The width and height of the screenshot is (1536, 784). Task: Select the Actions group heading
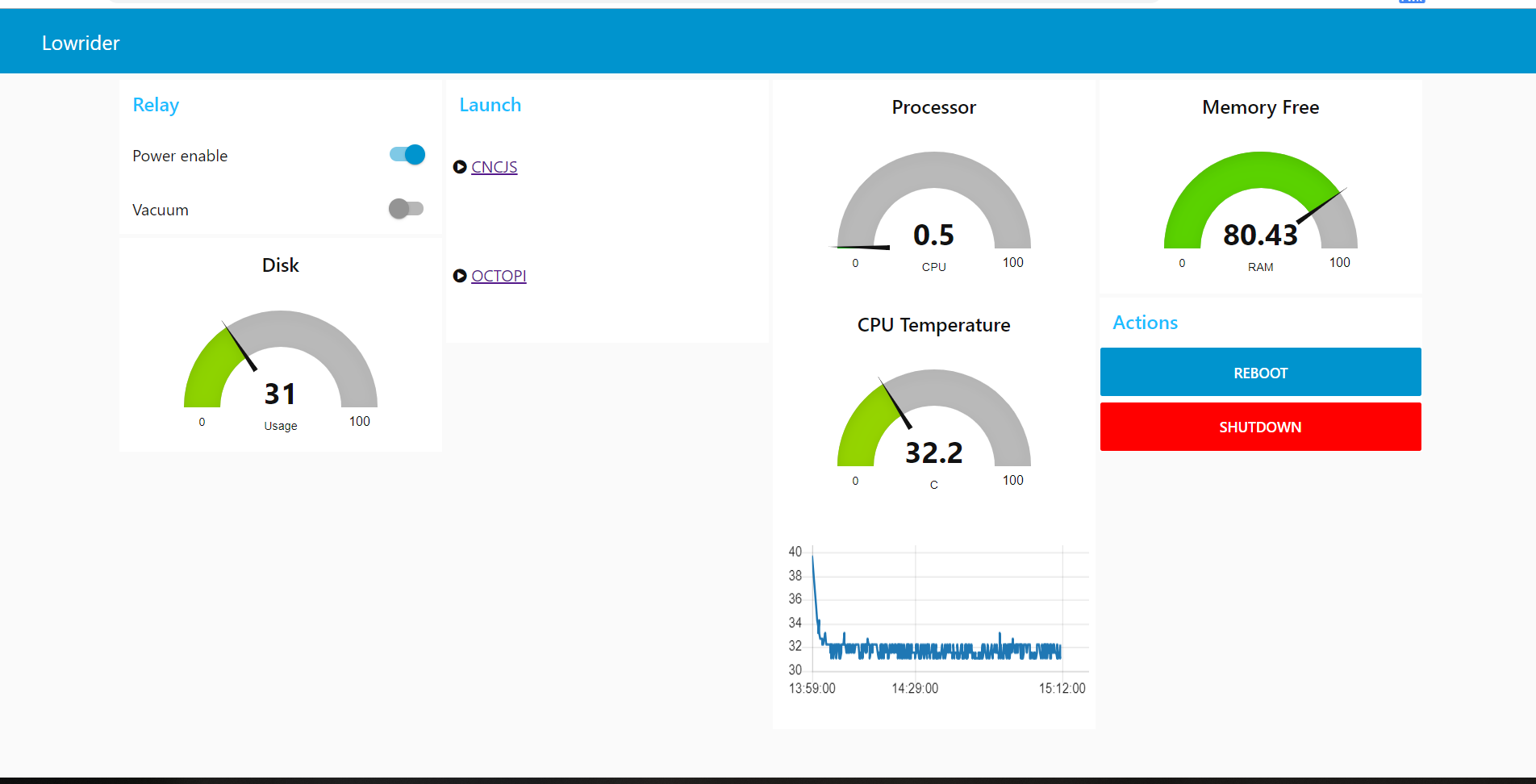coord(1145,323)
